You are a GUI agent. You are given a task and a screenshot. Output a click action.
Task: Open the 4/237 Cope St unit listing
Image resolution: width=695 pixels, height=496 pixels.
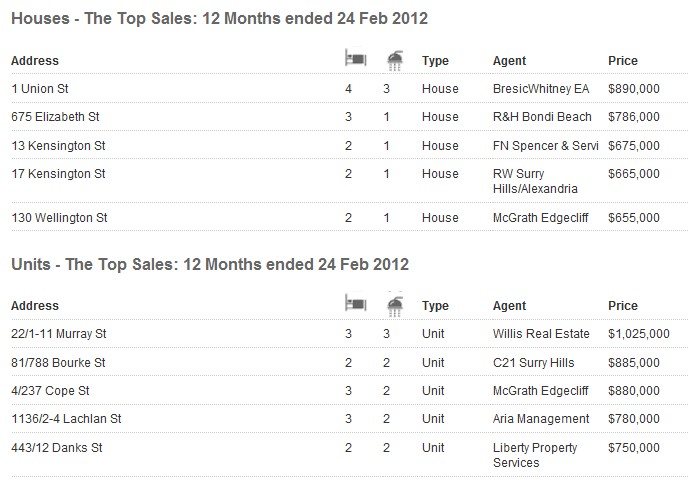51,391
